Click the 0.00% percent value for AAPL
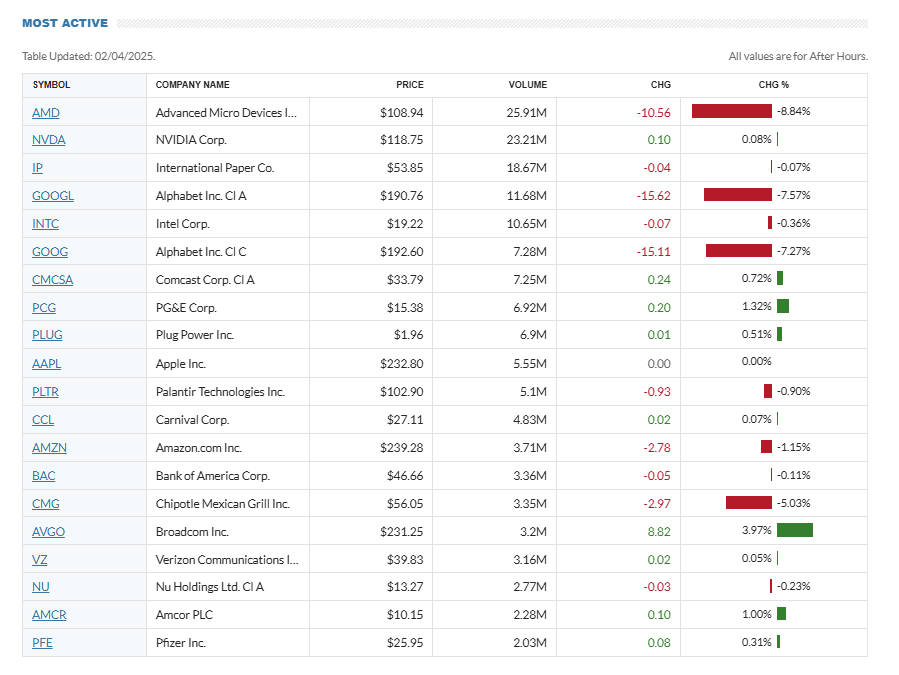 (756, 362)
